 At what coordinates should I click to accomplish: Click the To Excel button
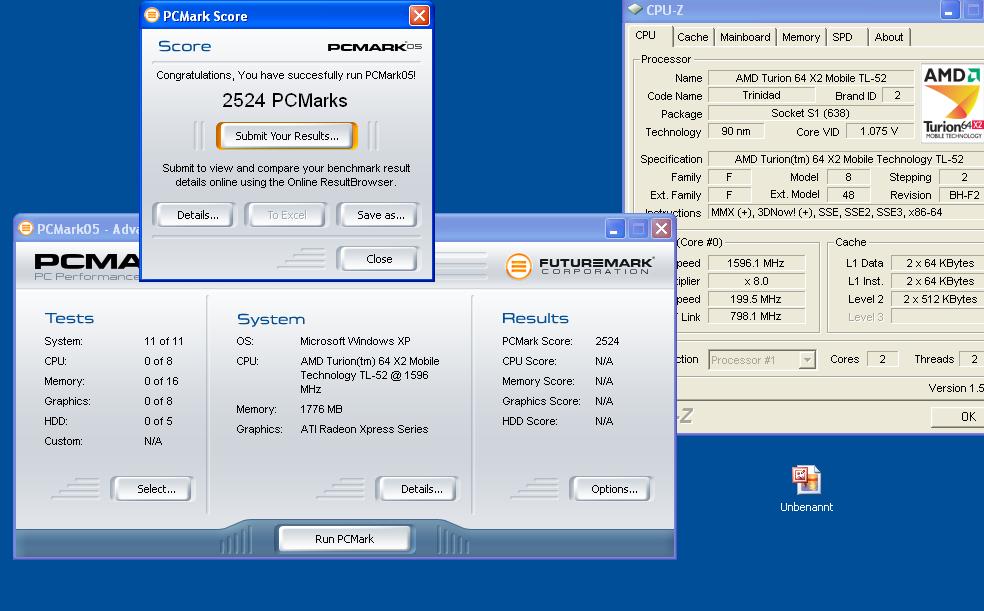(287, 215)
